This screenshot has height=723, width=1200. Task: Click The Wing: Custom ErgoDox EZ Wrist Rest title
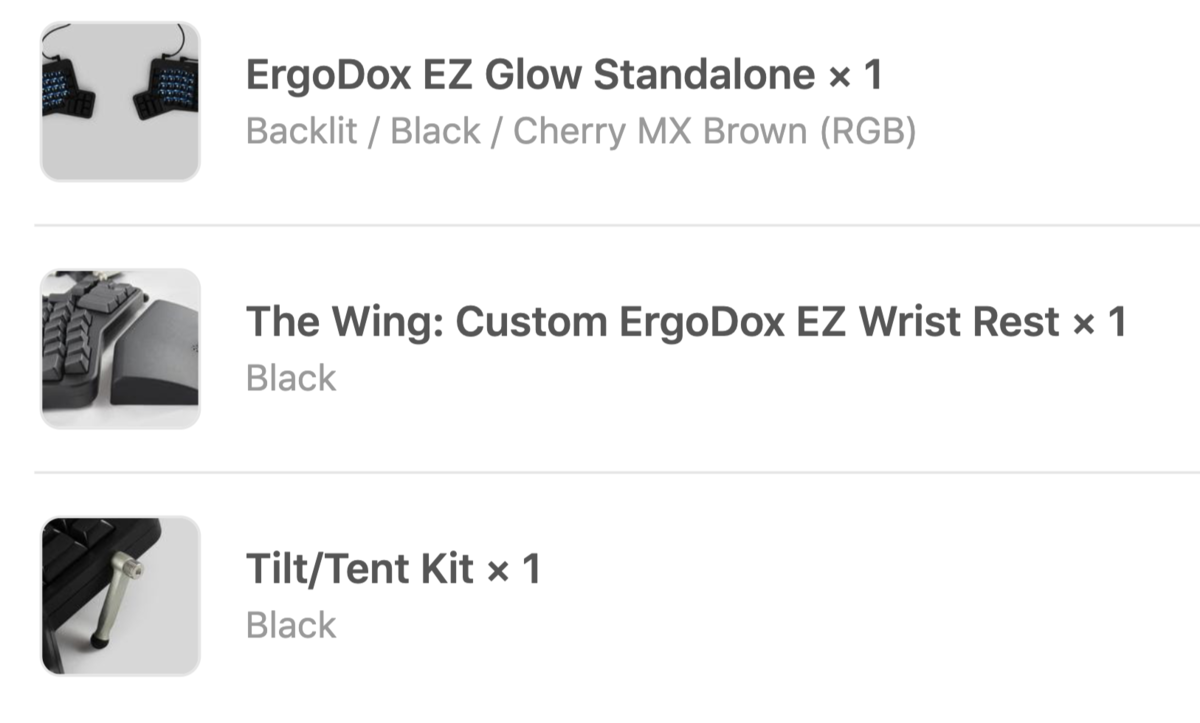pyautogui.click(x=652, y=322)
